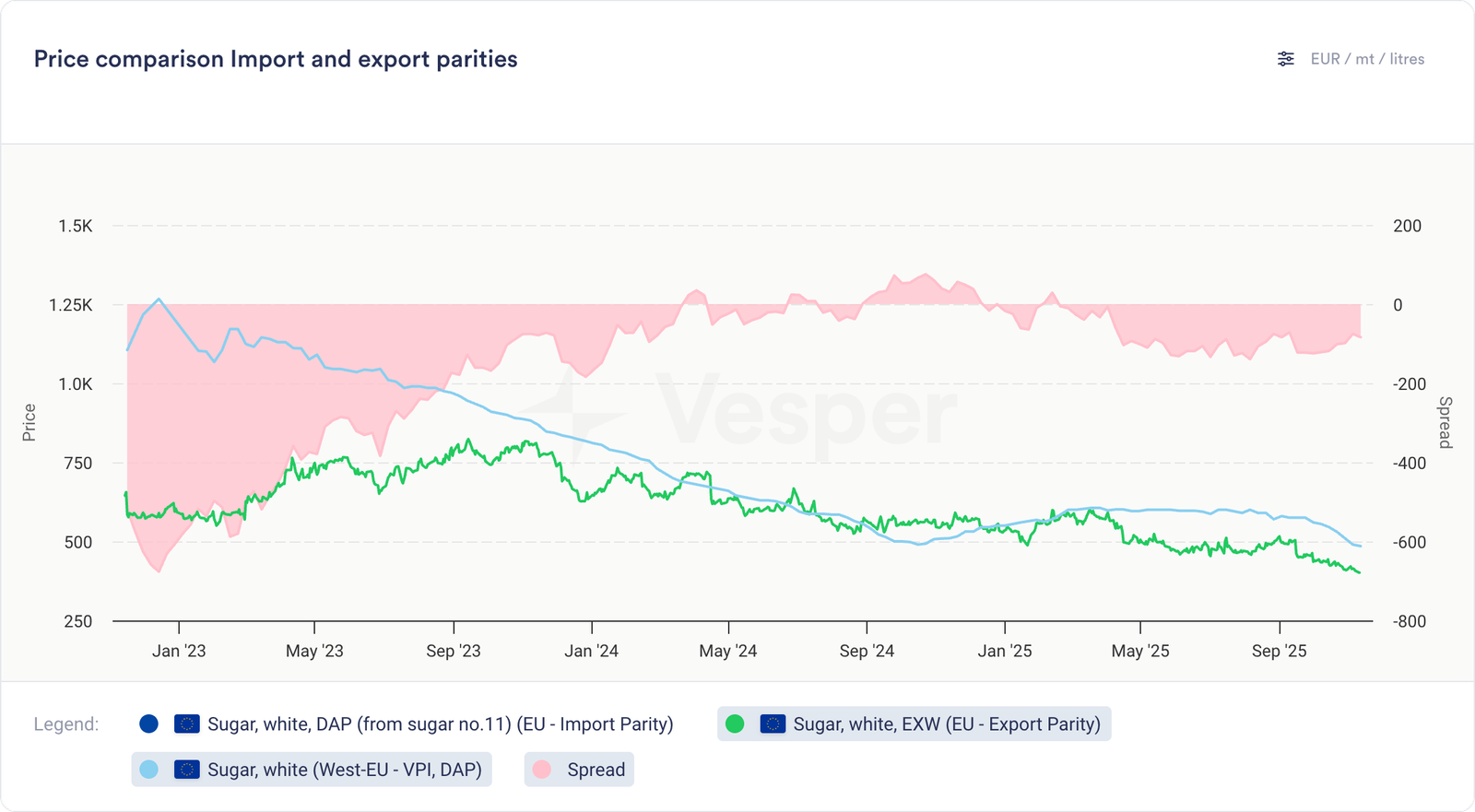
Task: Toggle the EXW Export Parity series label
Action: click(x=947, y=724)
